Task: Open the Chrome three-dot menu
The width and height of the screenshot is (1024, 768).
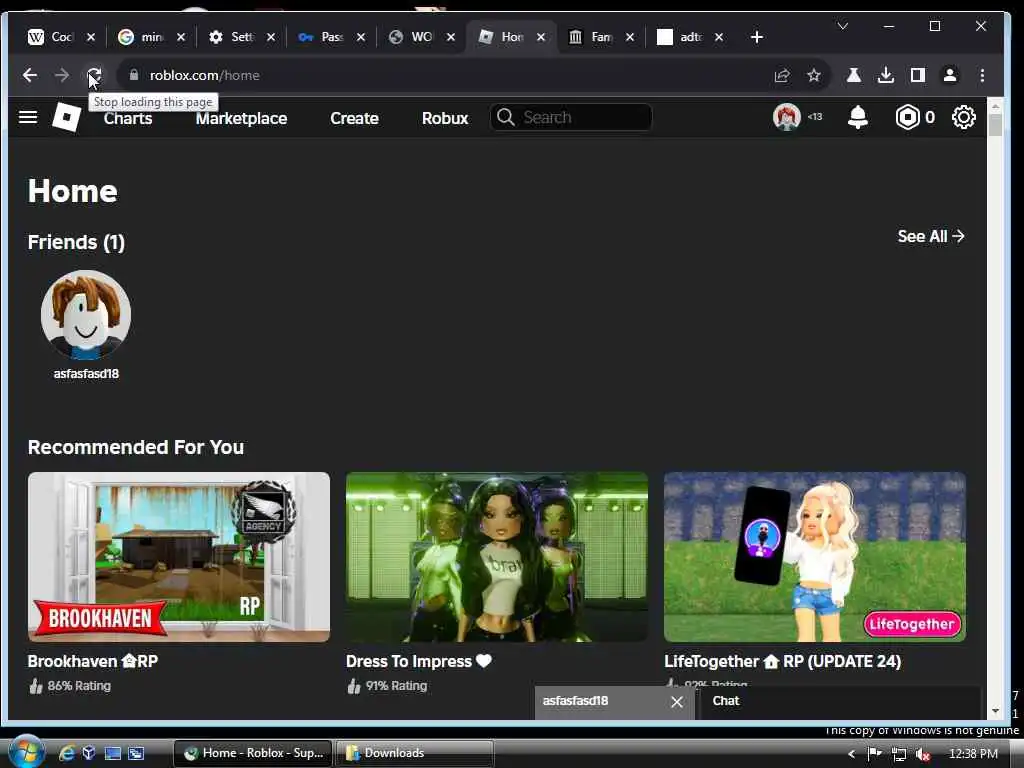Action: point(982,75)
